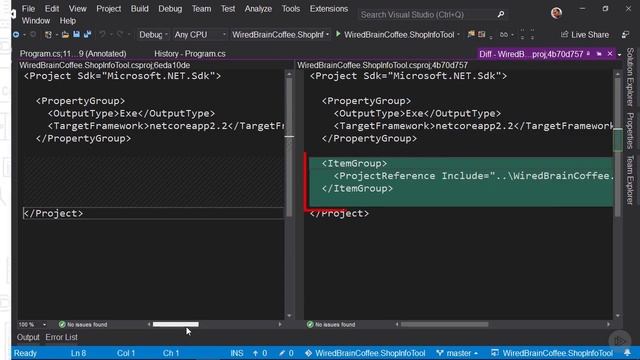
Task: Switch to History - Program.cs tab
Action: 190,54
